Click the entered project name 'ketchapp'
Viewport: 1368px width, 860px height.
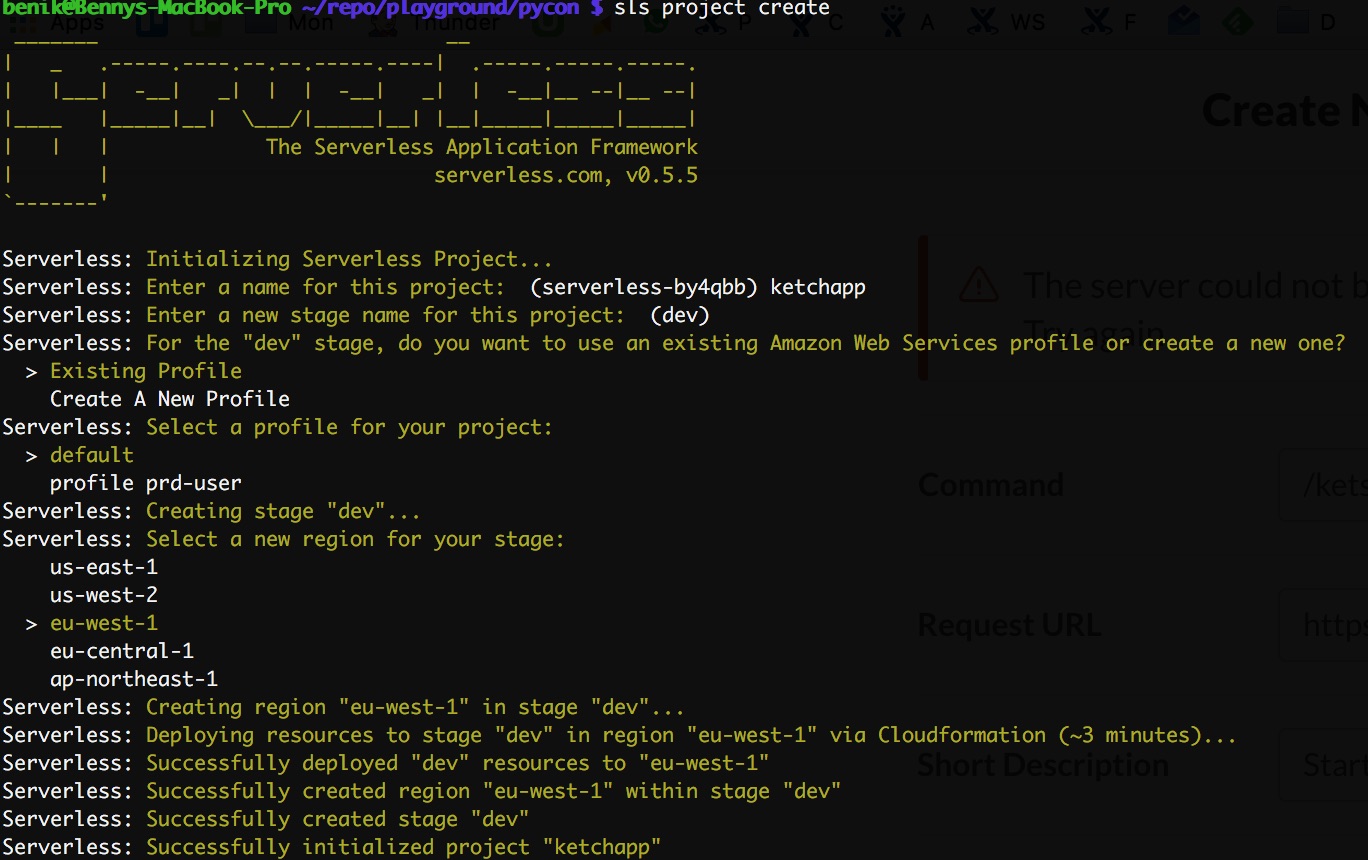818,287
